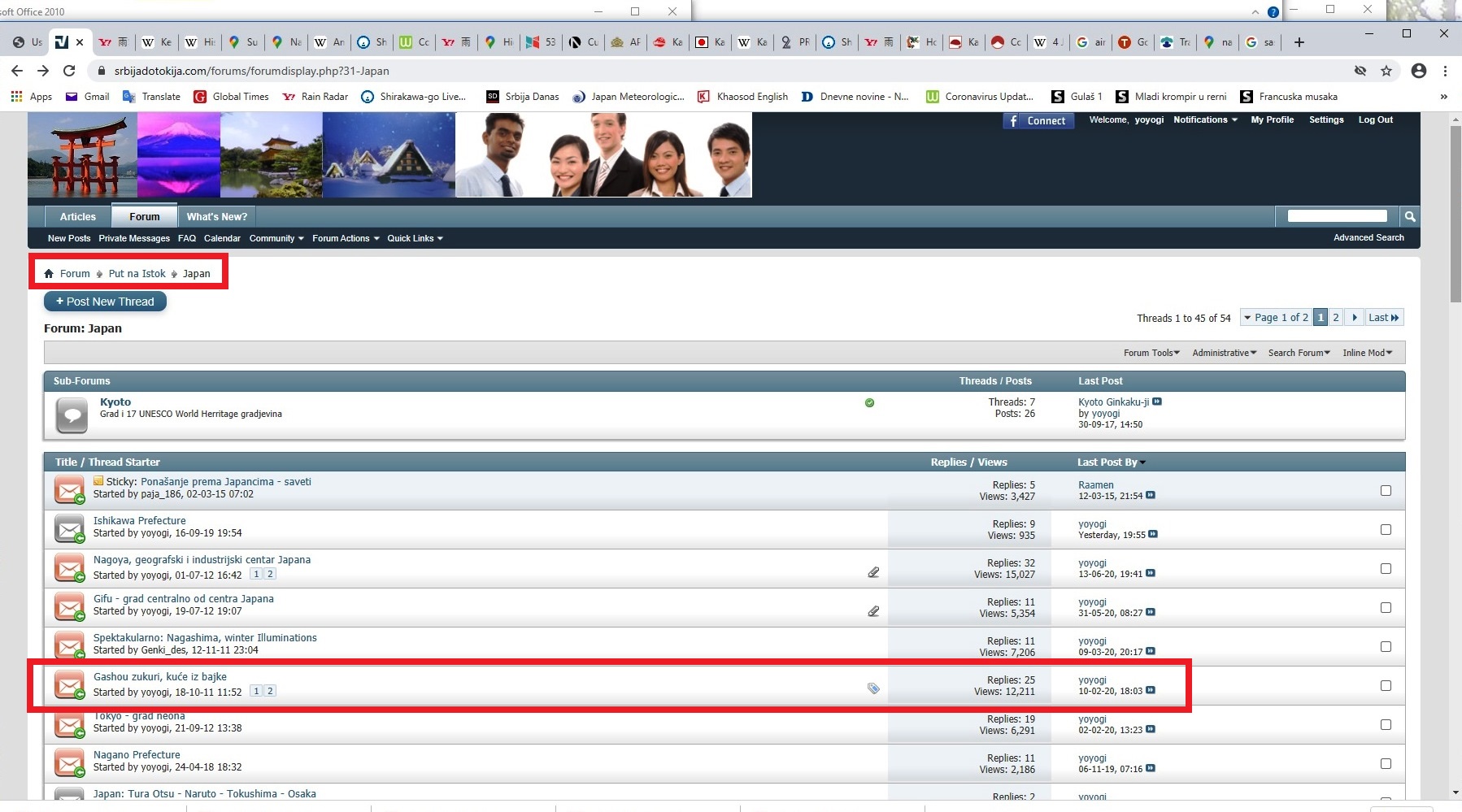Tick checkbox for Nagano Prefecture thread

(1386, 763)
